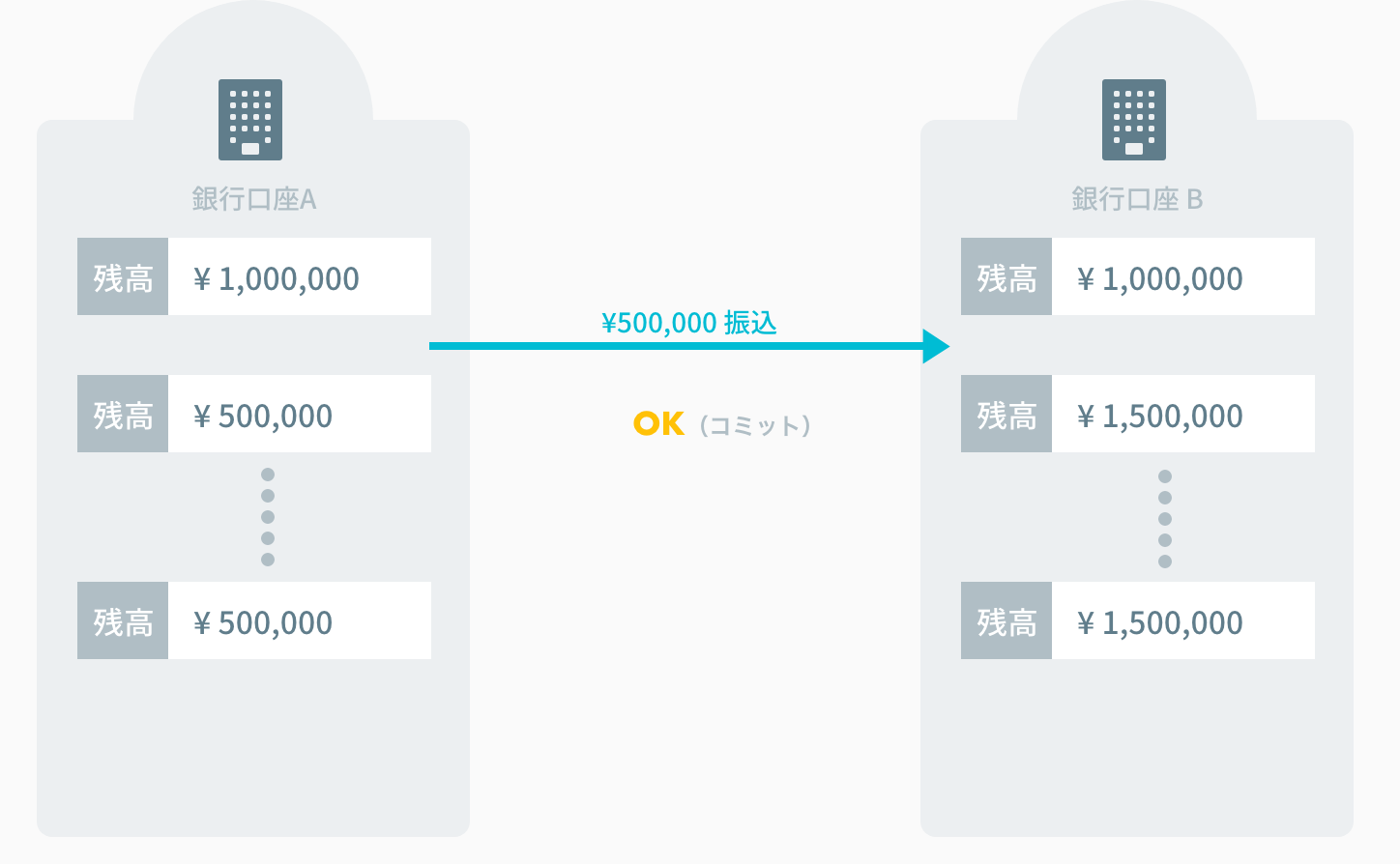Screen dimensions: 1400x864
Task: Click the top 残高 label in account A
Action: click(x=123, y=277)
